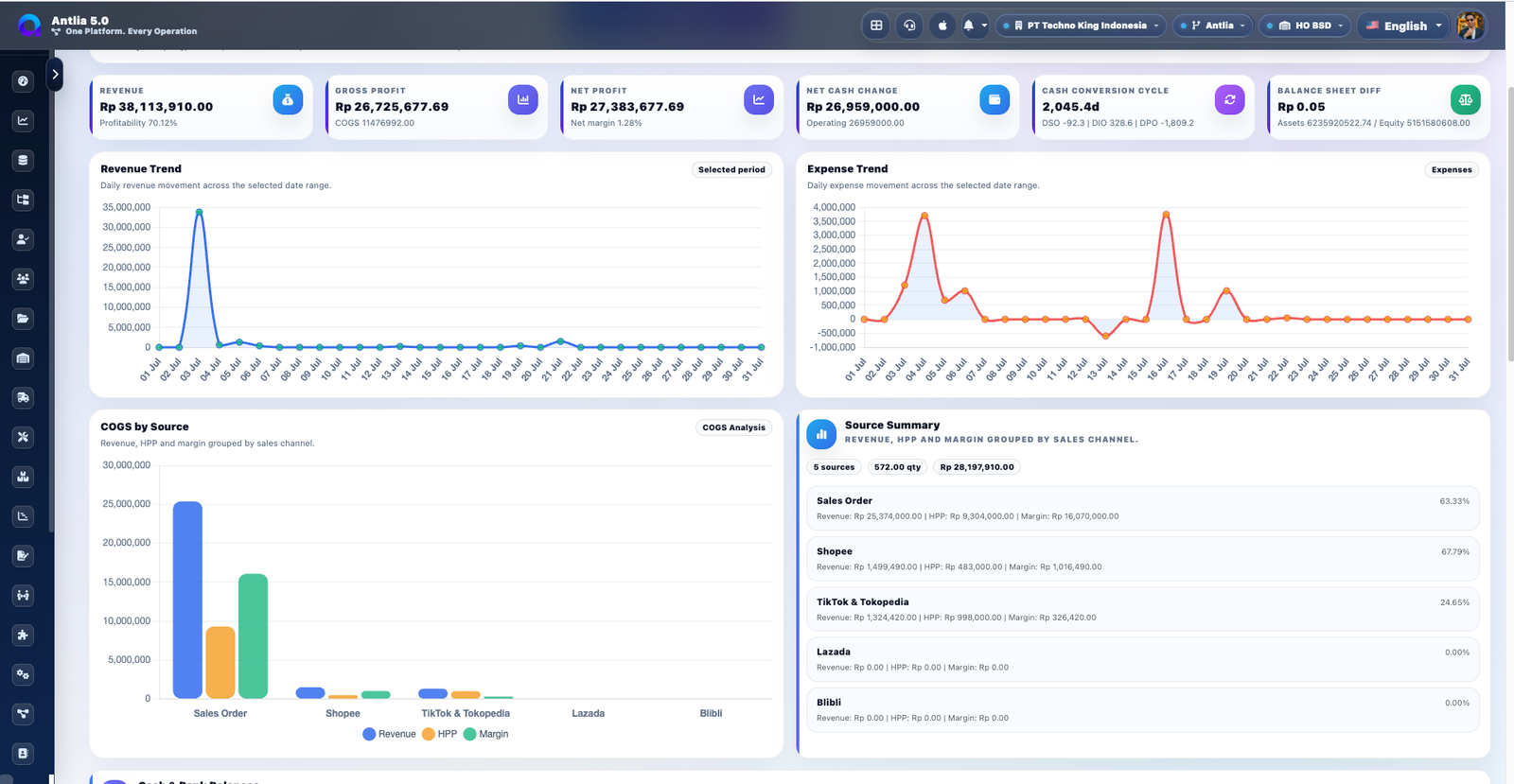1514x784 pixels.
Task: Open the folder sidebar icon
Action: coord(23,319)
